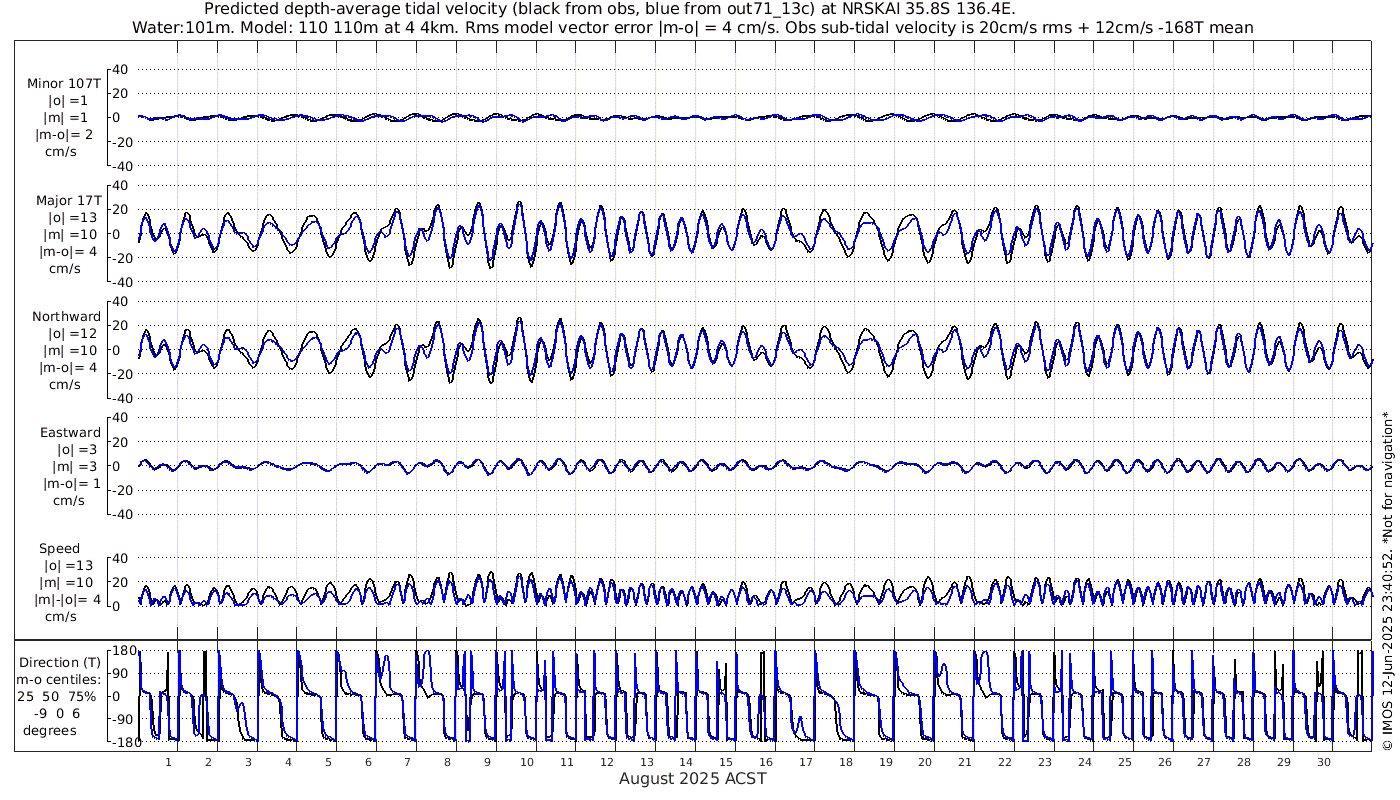Select the 'Northward' panel label
This screenshot has width=1400, height=800.
[66, 316]
